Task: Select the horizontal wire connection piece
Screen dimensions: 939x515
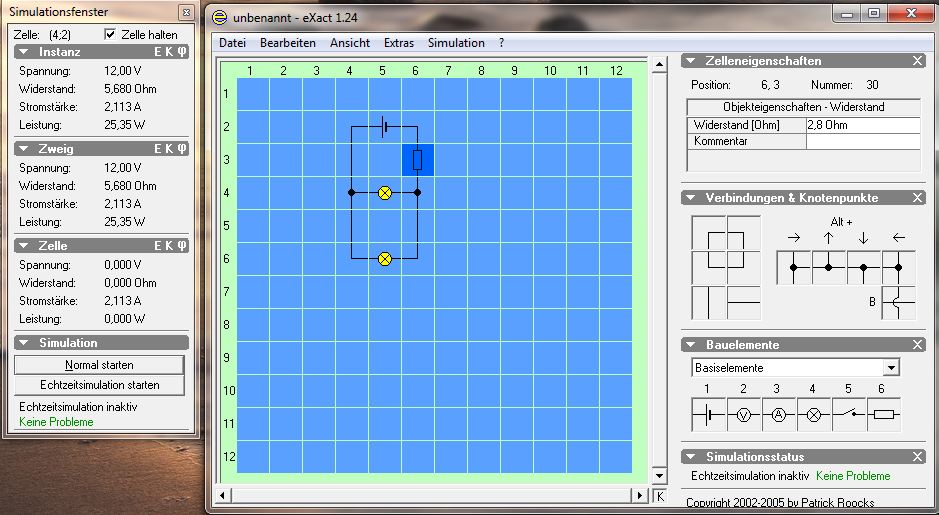Action: click(x=743, y=302)
